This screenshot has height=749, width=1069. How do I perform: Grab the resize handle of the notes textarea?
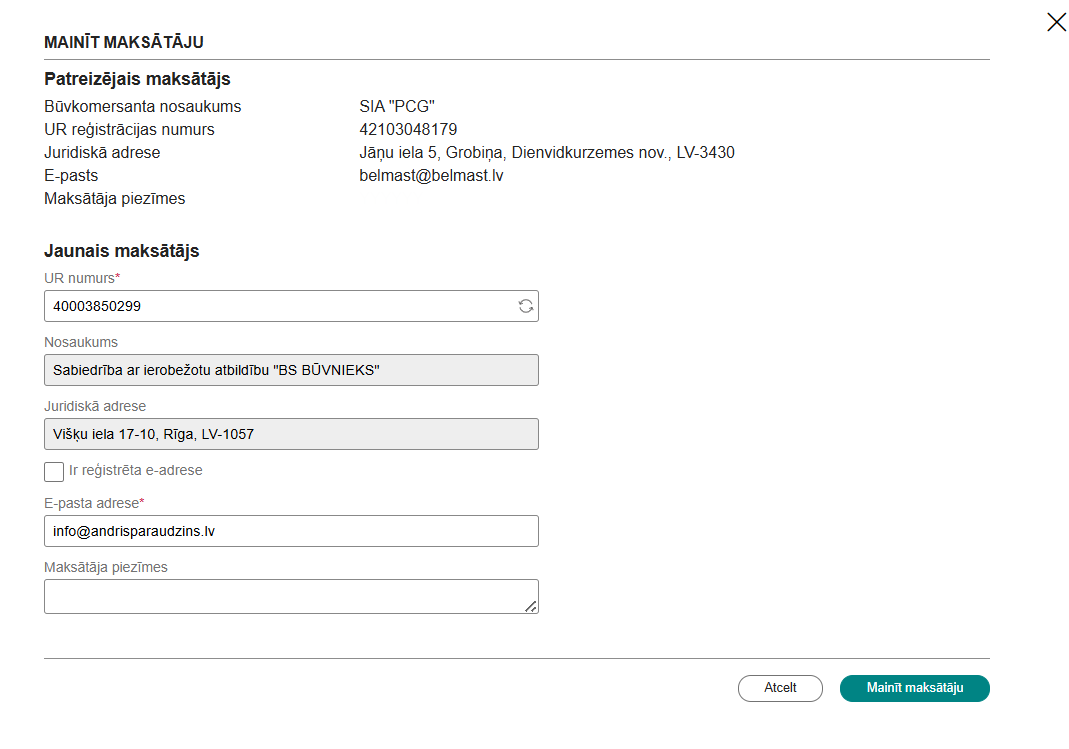[x=530, y=605]
